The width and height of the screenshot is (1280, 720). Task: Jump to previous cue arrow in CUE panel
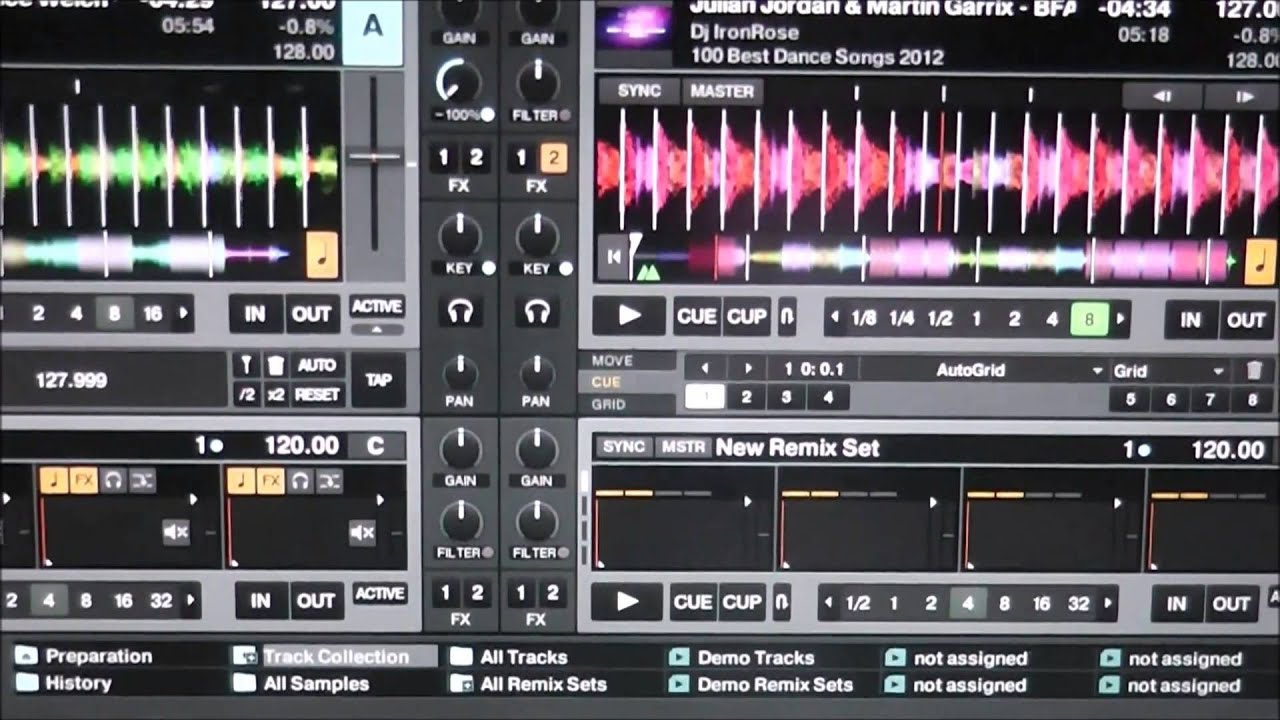pyautogui.click(x=705, y=369)
